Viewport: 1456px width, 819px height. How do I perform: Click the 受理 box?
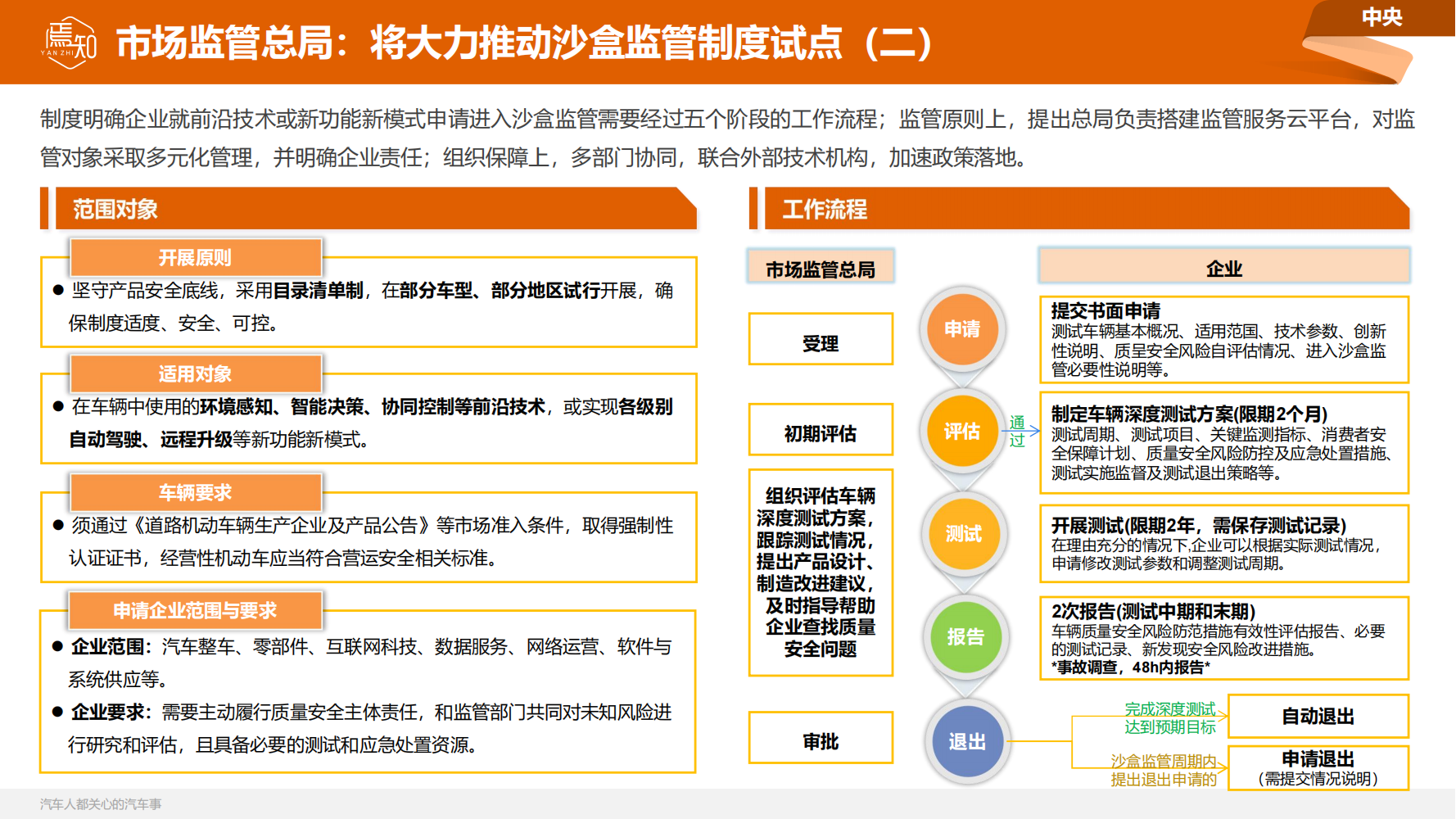click(x=821, y=339)
